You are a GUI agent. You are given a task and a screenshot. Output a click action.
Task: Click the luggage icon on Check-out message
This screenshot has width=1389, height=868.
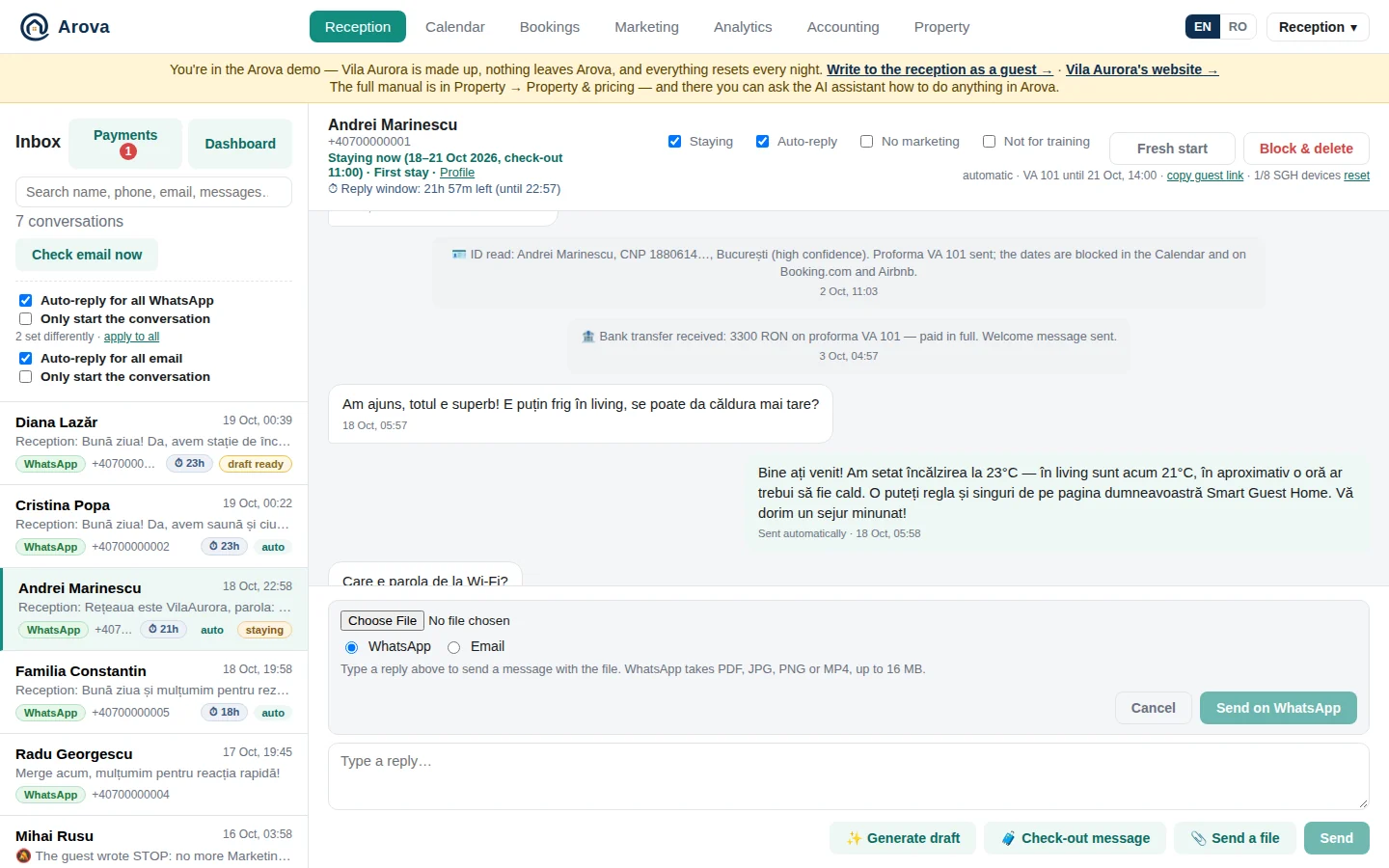coord(1008,838)
